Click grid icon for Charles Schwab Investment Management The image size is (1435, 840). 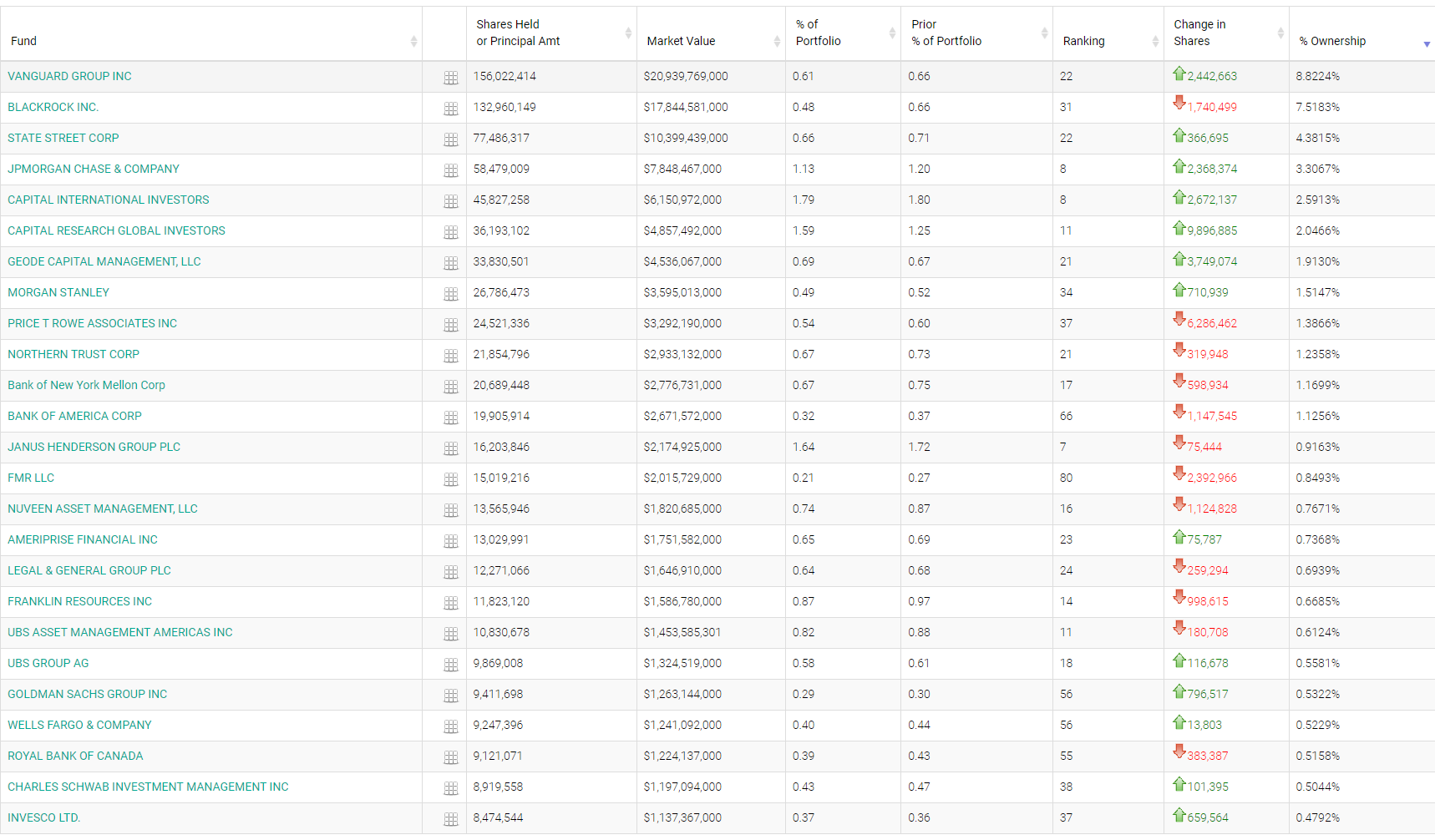pos(451,788)
